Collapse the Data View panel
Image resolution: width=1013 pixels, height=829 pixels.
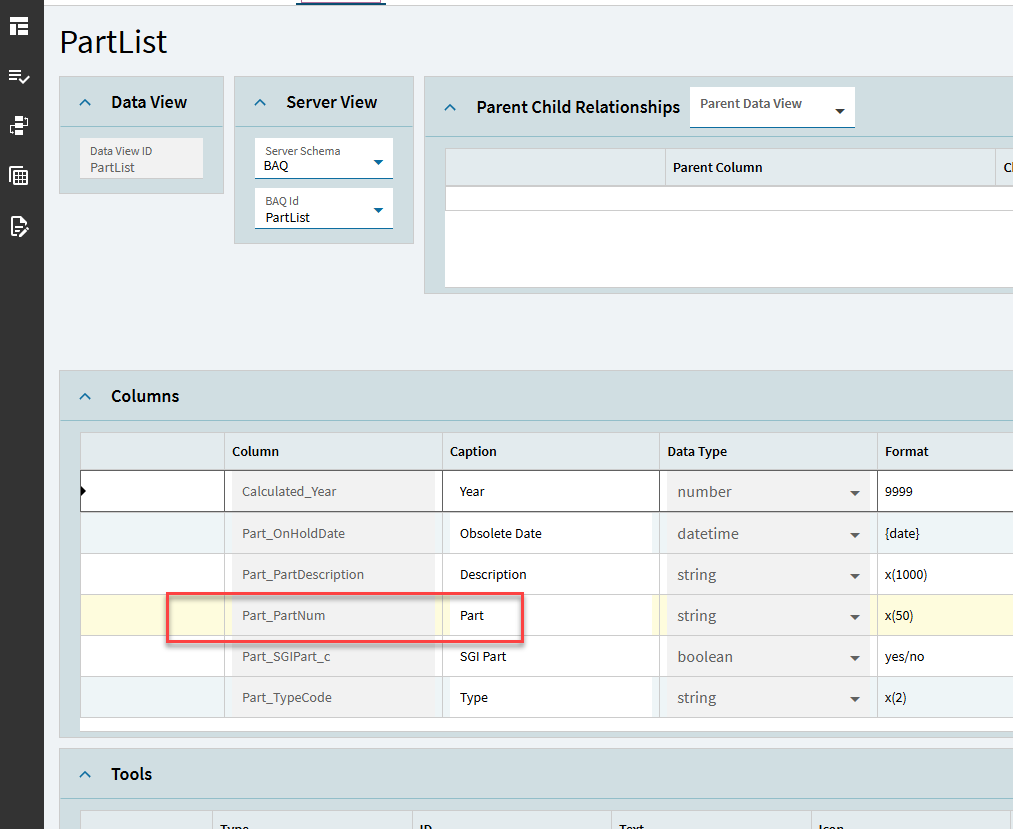coord(84,101)
